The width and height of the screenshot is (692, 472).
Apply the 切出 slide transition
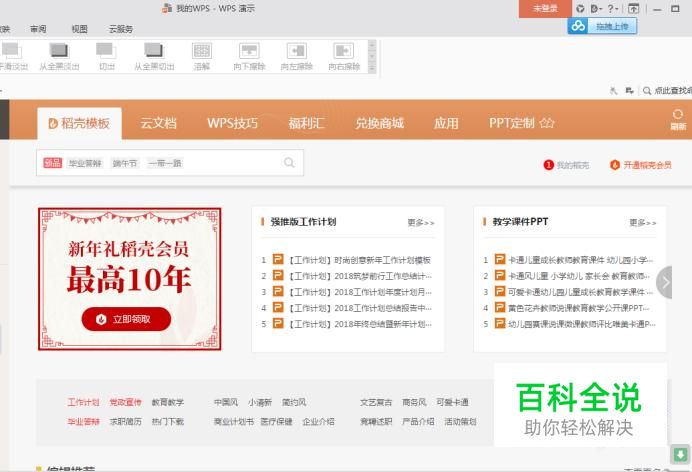[x=106, y=56]
